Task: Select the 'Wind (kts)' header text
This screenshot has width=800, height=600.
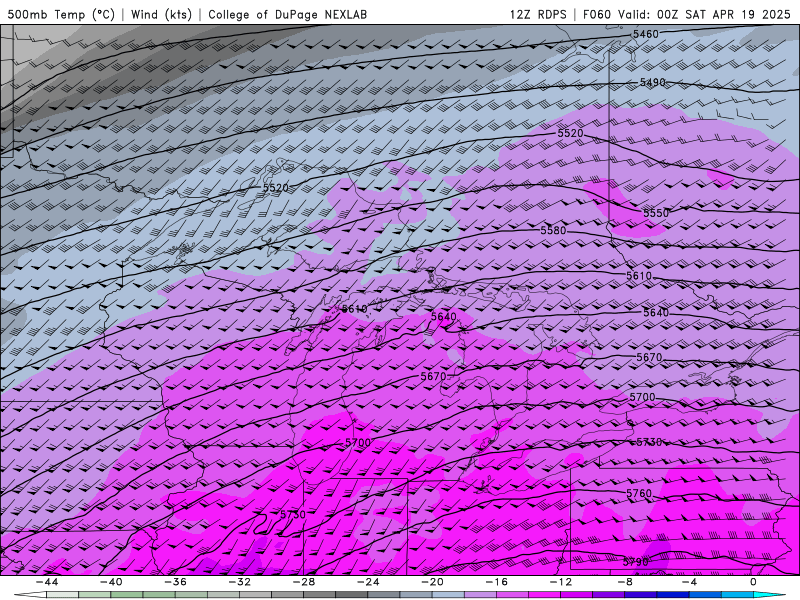Action: 161,14
